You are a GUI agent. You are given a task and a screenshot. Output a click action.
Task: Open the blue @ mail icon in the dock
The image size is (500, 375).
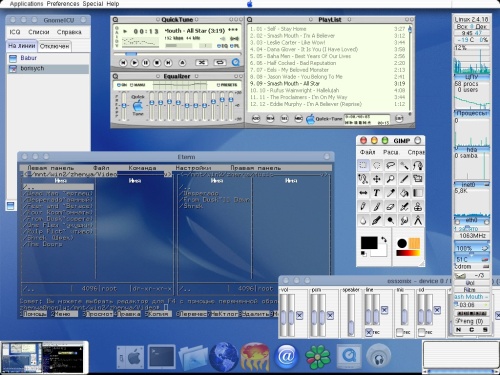286,356
